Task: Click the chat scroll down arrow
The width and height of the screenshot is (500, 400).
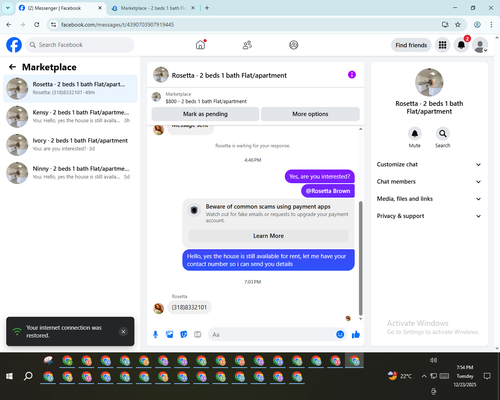Action: (x=360, y=319)
